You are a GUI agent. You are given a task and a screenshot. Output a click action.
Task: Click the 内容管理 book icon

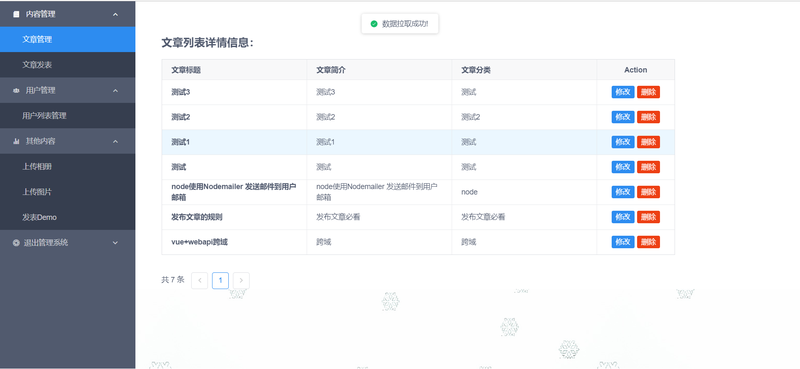click(16, 14)
